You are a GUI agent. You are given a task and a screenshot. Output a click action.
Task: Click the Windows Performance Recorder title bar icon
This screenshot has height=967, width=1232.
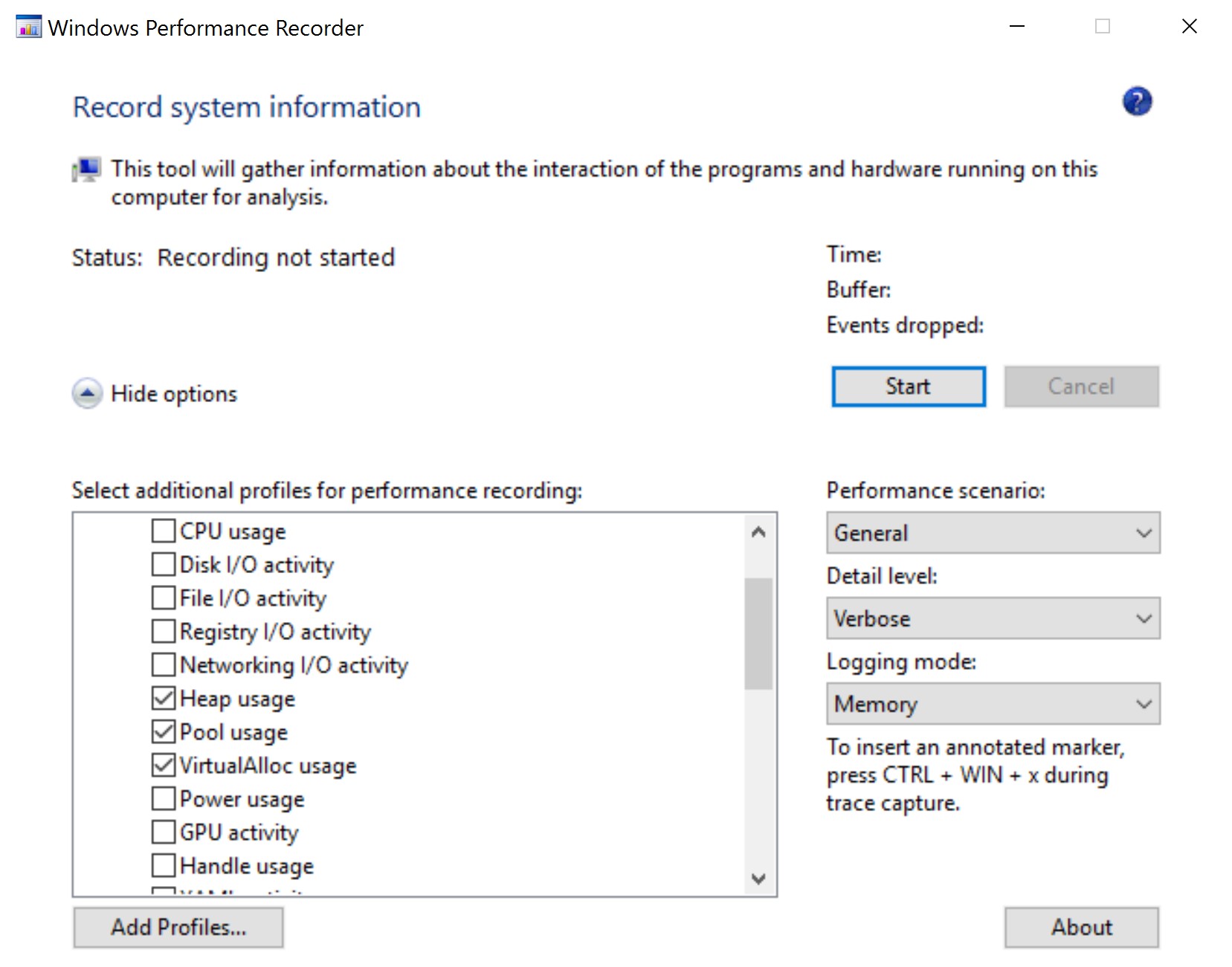pyautogui.click(x=28, y=27)
